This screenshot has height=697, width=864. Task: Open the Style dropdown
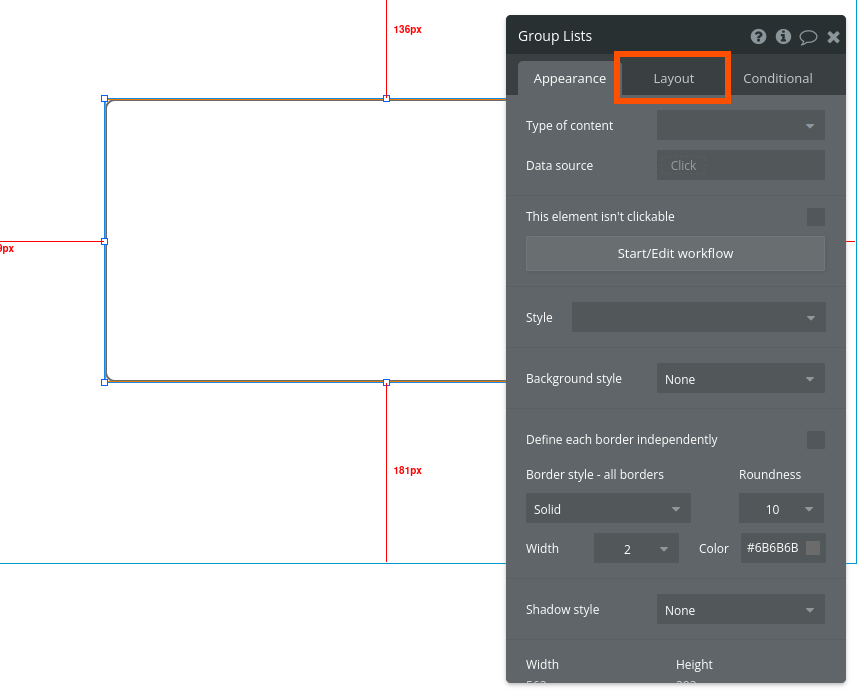pos(698,317)
